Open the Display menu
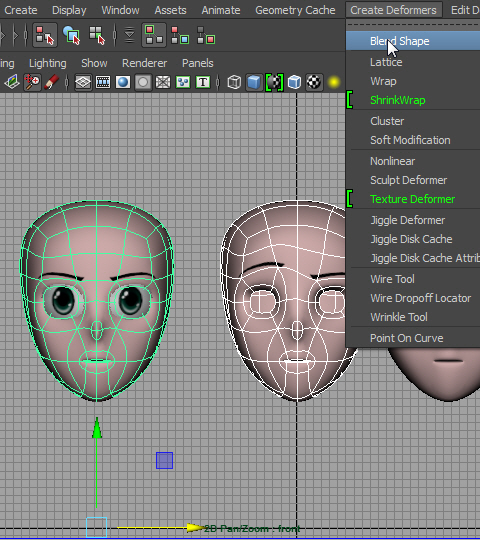Image resolution: width=480 pixels, height=540 pixels. click(x=69, y=10)
